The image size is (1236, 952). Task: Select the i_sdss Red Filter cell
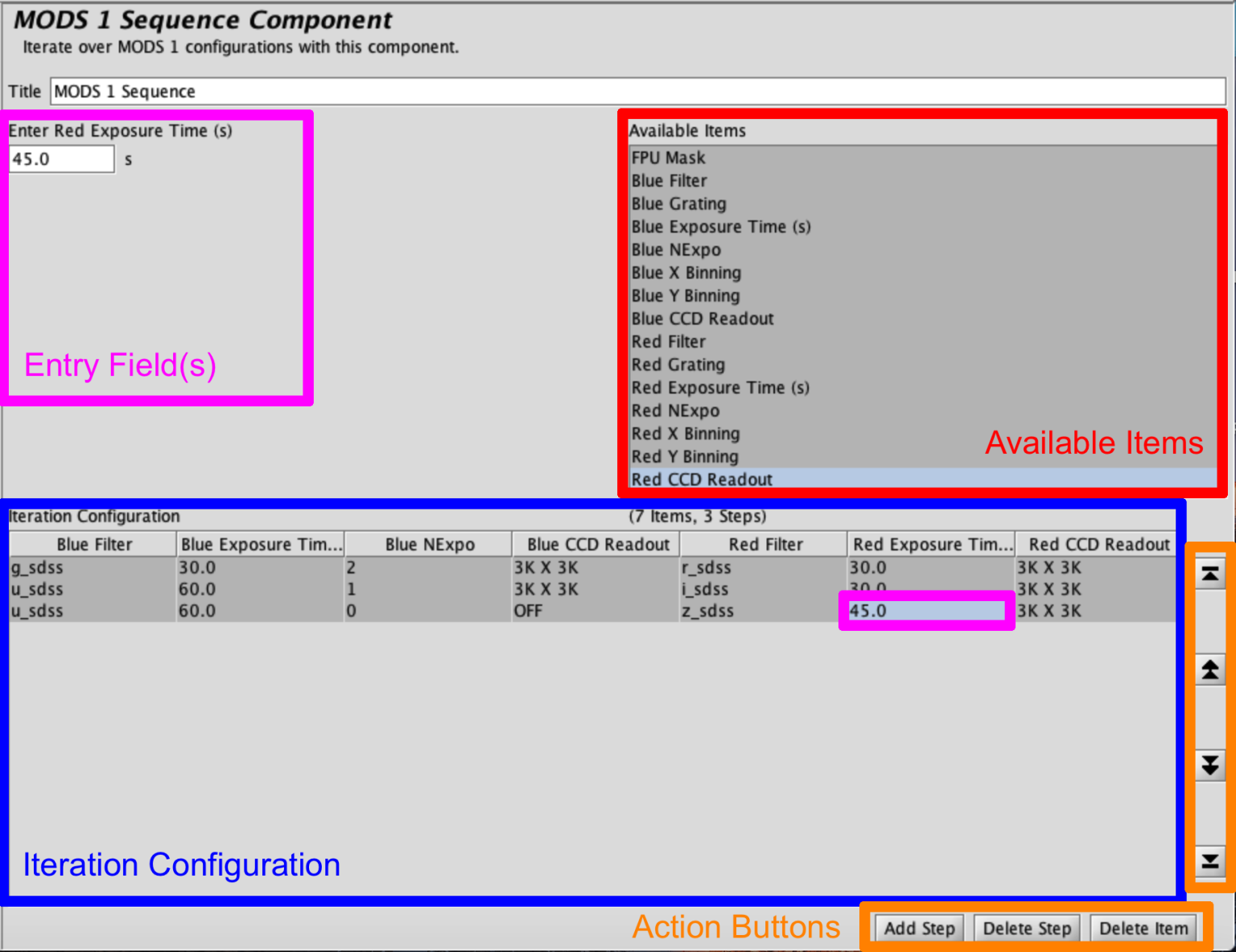coord(764,589)
